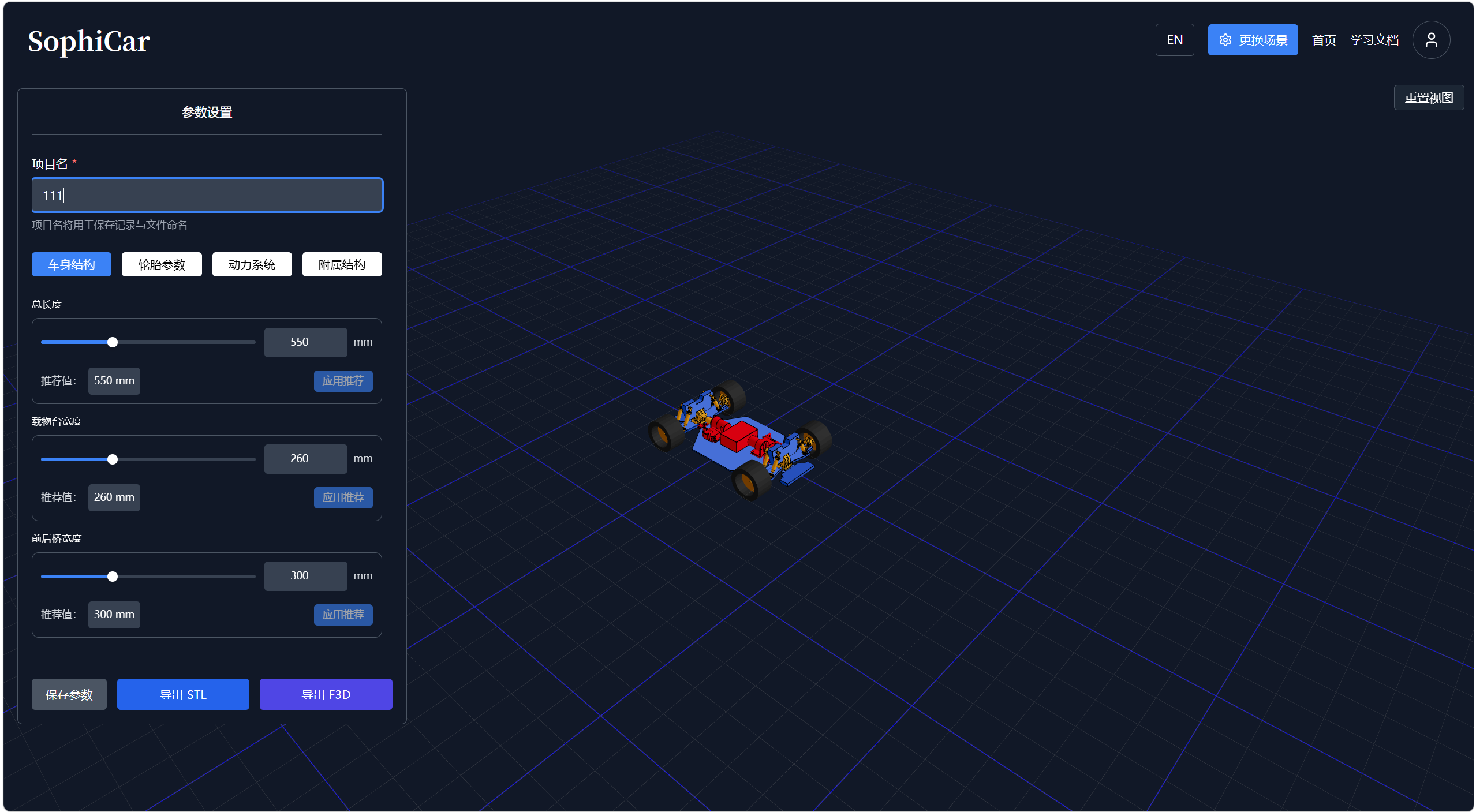1476x812 pixels.
Task: Click the 3D car model in viewport
Action: click(x=739, y=439)
